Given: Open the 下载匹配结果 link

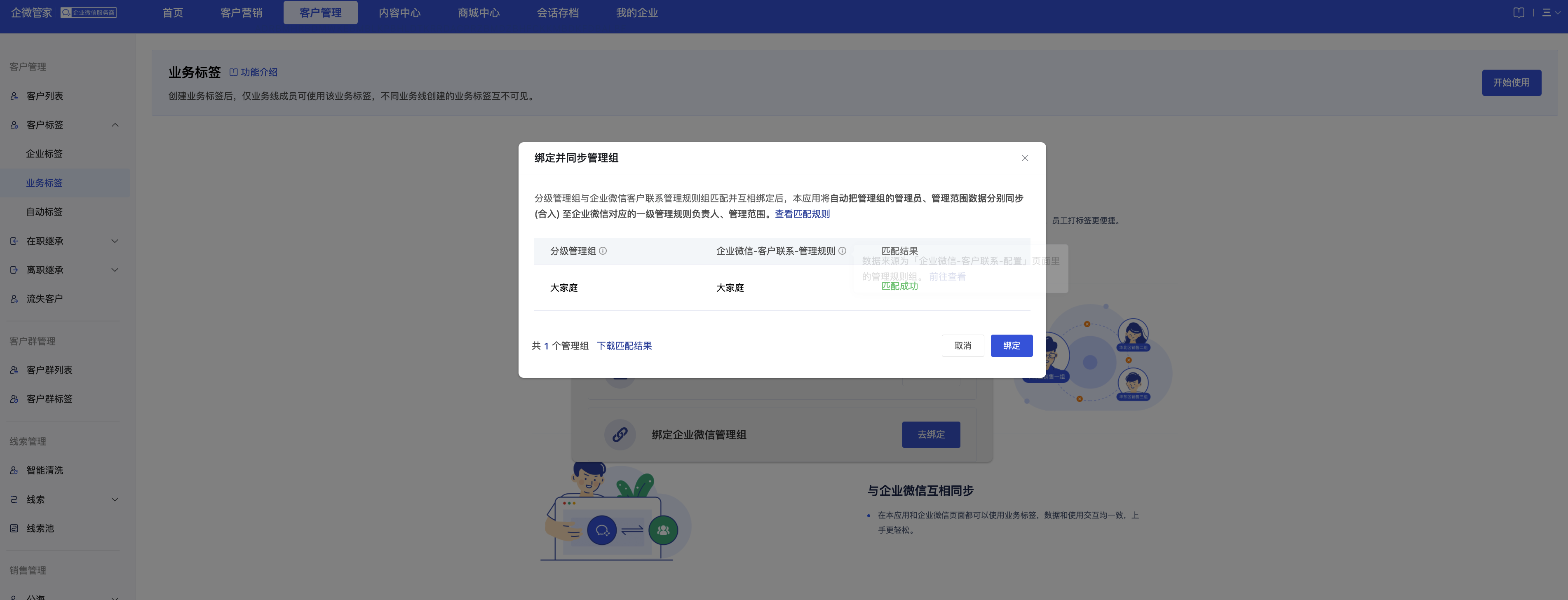Looking at the screenshot, I should pos(624,346).
